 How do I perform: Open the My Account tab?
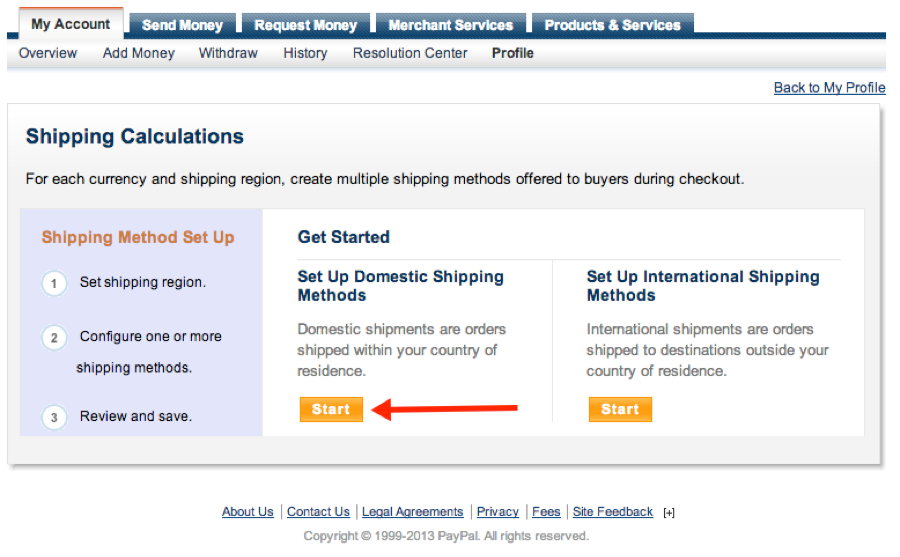point(71,24)
